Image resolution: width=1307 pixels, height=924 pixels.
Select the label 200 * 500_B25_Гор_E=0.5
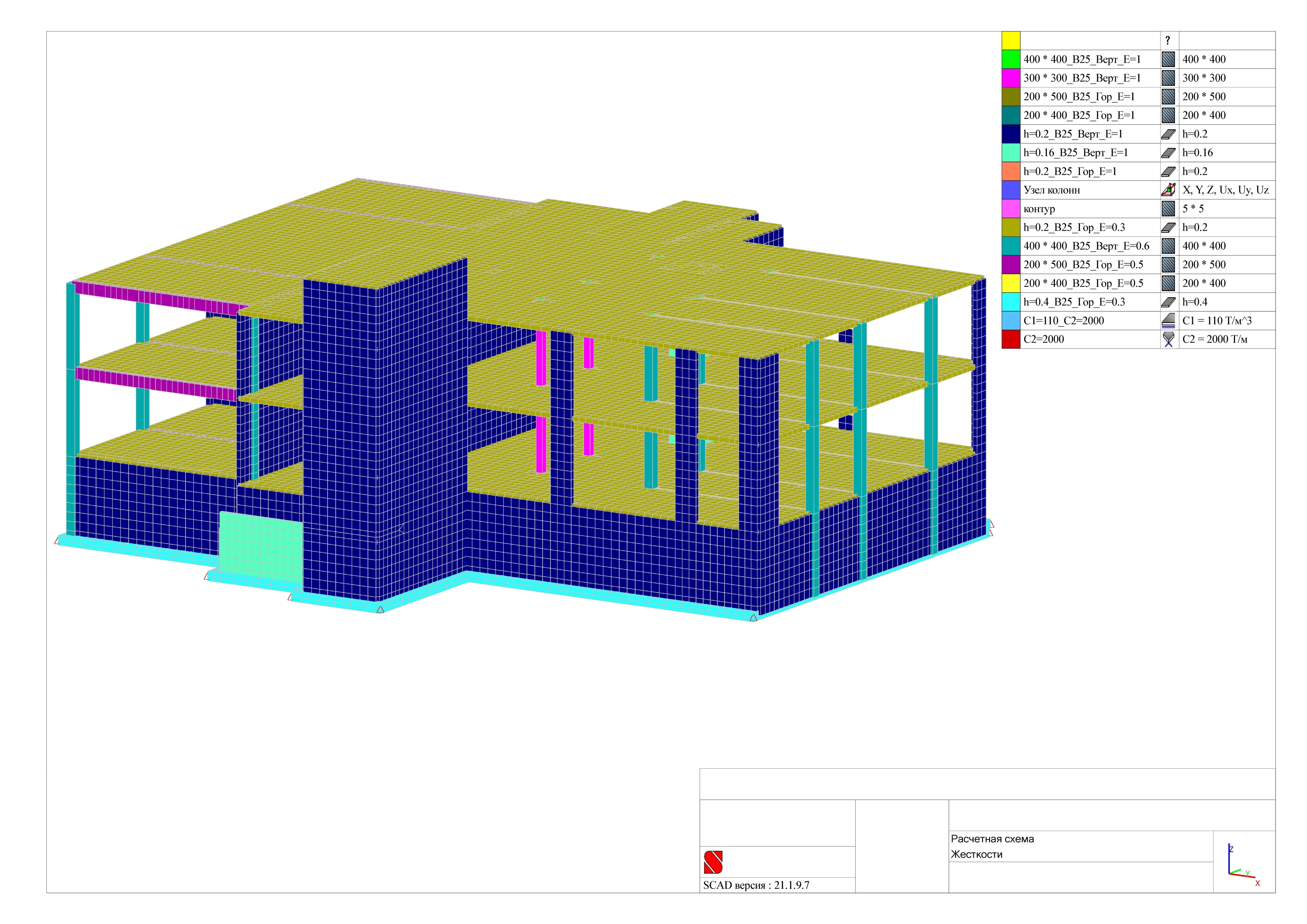1083,265
